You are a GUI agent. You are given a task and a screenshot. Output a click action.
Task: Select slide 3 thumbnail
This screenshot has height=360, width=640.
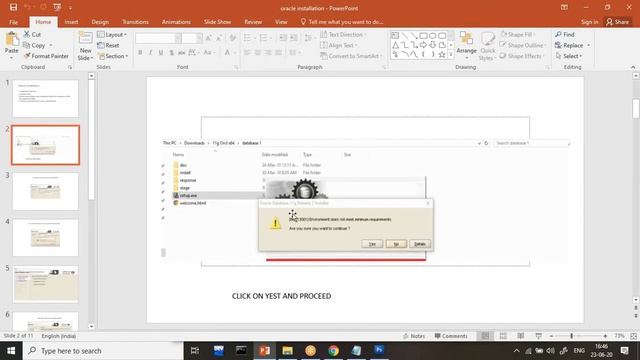pyautogui.click(x=45, y=191)
